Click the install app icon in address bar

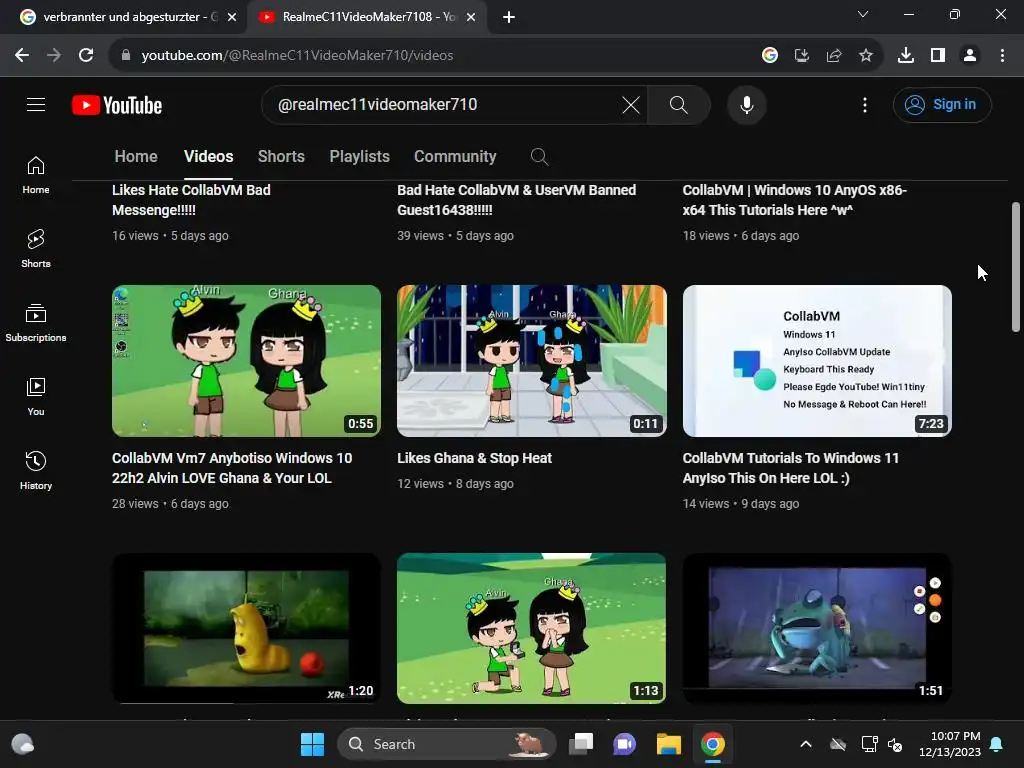pos(801,56)
